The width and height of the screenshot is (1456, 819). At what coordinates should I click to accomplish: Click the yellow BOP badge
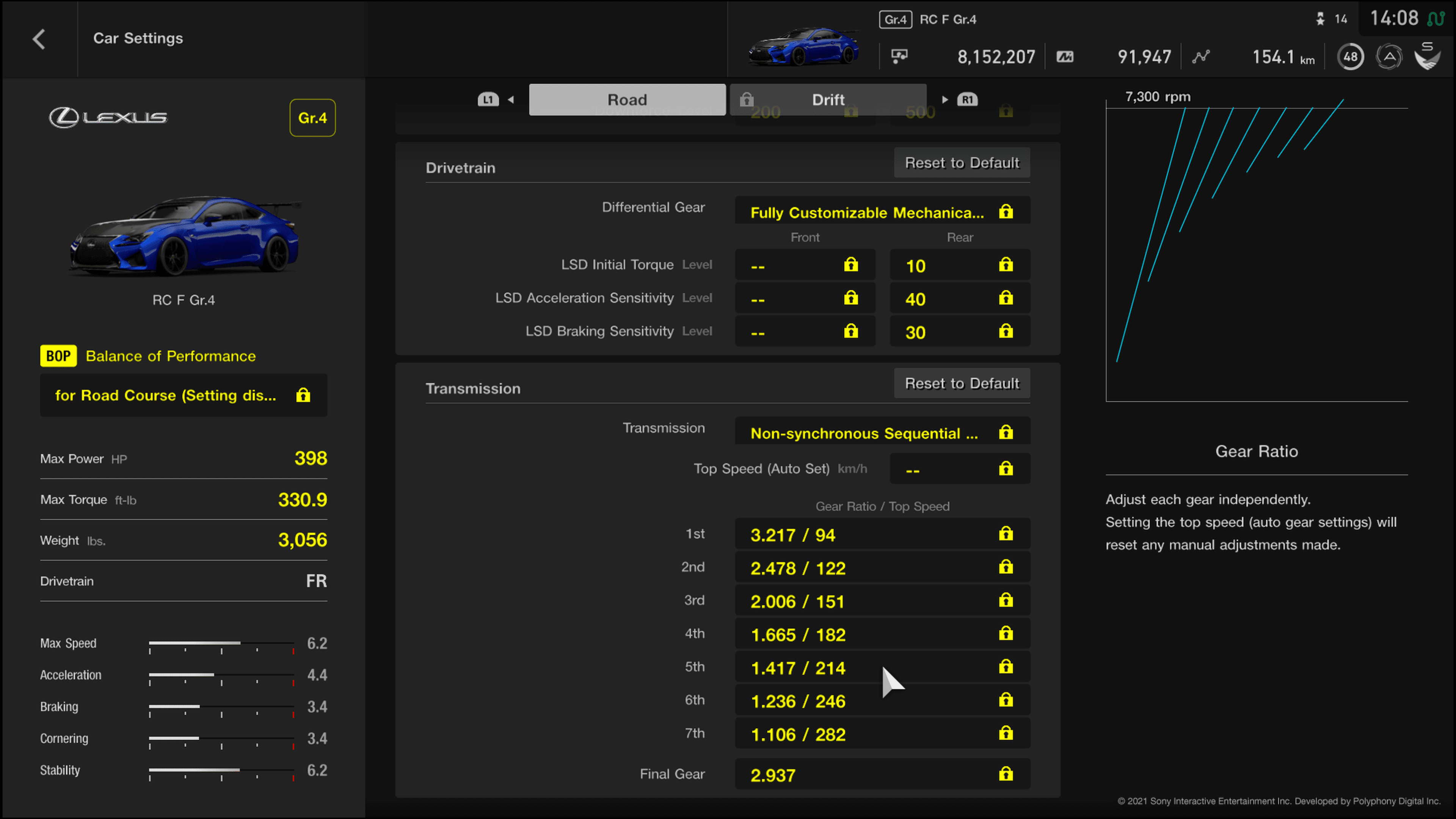coord(58,356)
